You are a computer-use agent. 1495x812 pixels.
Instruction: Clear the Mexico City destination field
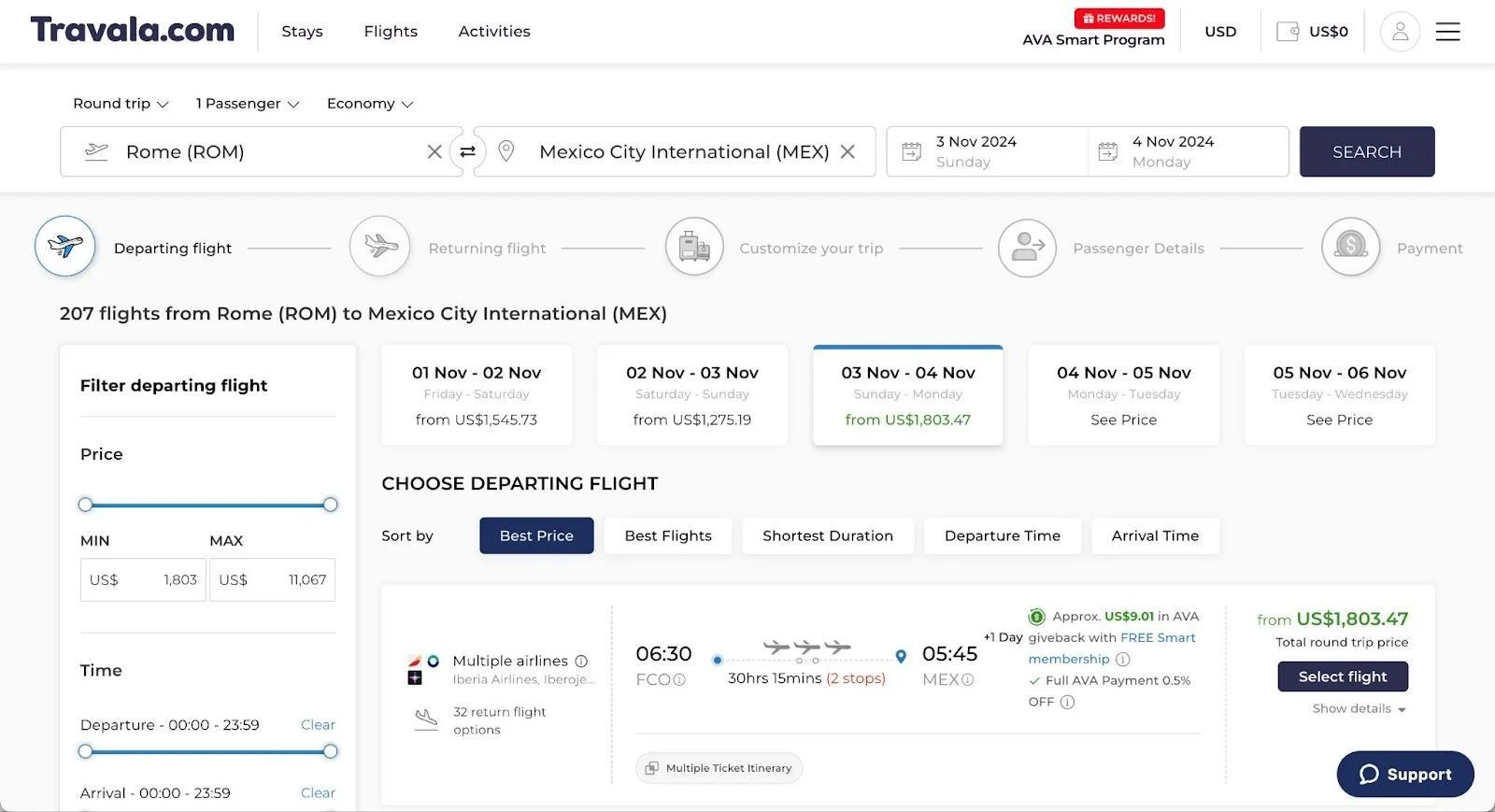pos(847,151)
